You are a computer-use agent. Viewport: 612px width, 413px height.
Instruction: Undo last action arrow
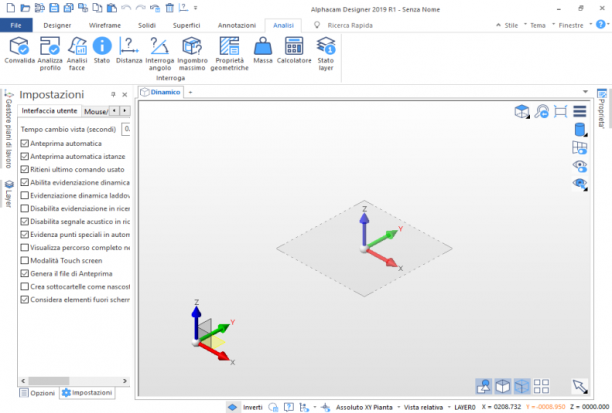[x=126, y=8]
